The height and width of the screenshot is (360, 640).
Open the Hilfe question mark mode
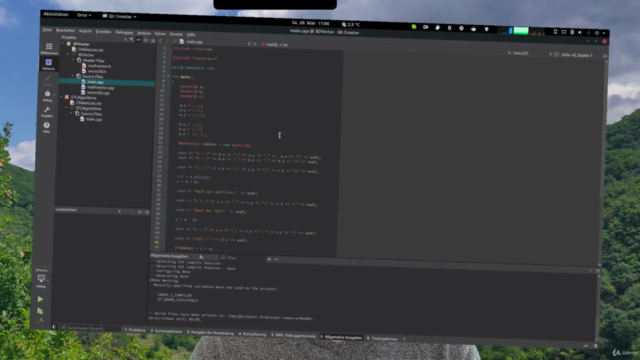click(x=47, y=127)
